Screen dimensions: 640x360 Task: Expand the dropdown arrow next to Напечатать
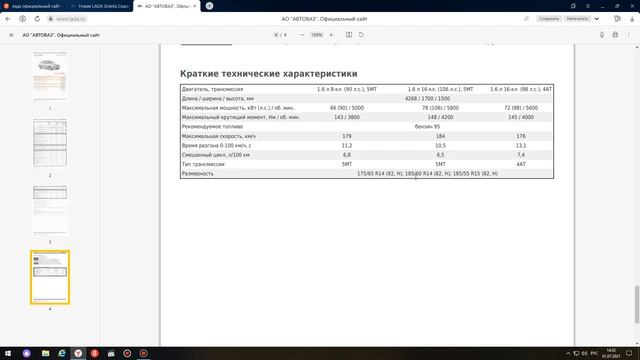pos(597,19)
